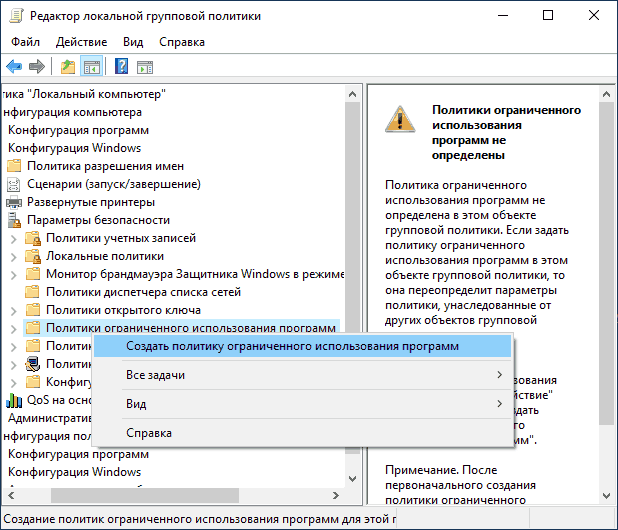
Task: Select Политика "Локальный компьютер" root node
Action: (84, 94)
